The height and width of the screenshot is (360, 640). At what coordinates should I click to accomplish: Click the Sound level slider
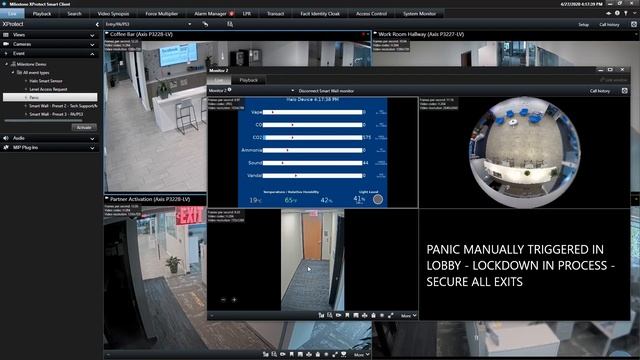(312, 163)
